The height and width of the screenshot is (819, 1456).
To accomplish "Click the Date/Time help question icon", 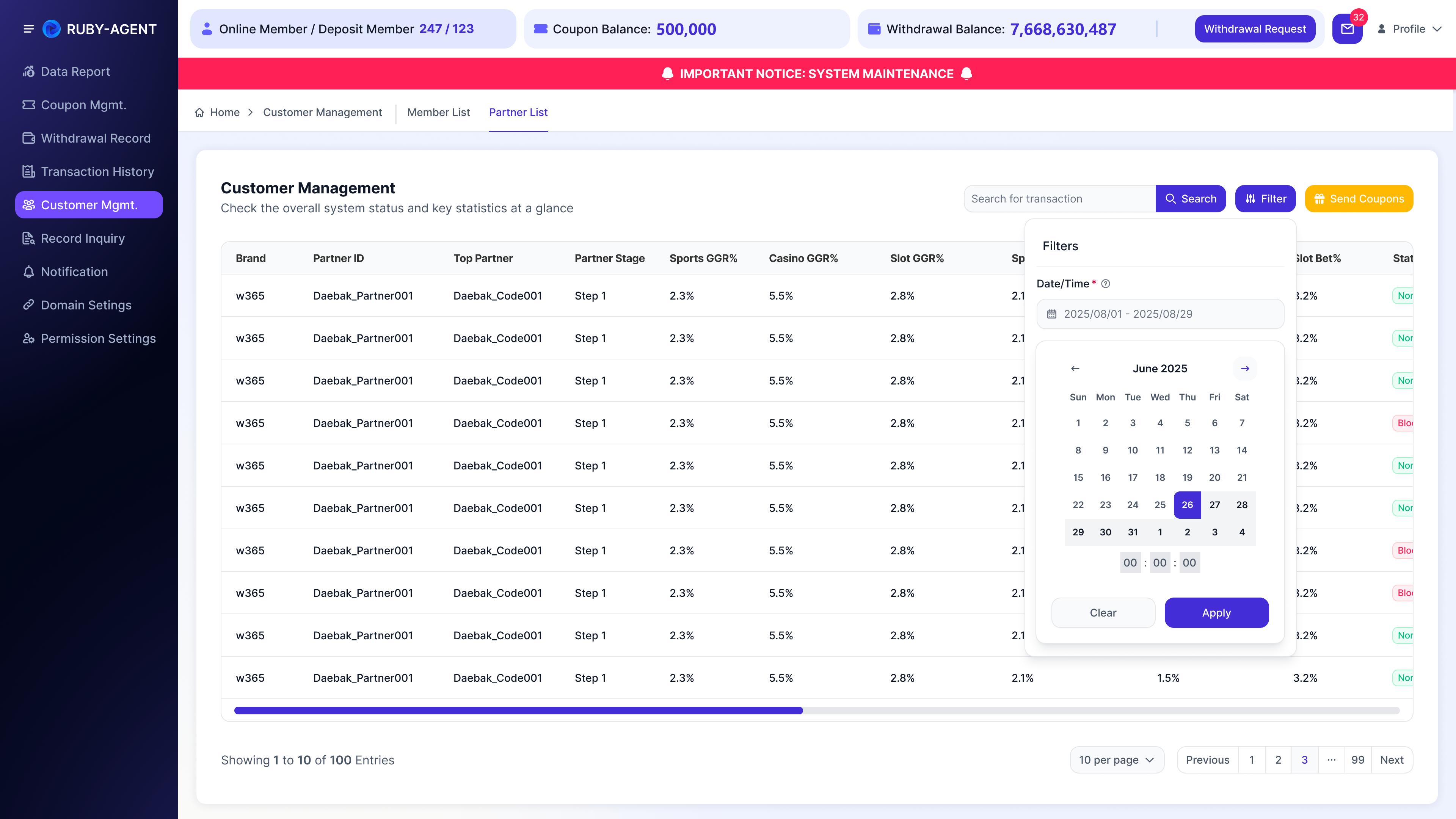I will [1106, 284].
